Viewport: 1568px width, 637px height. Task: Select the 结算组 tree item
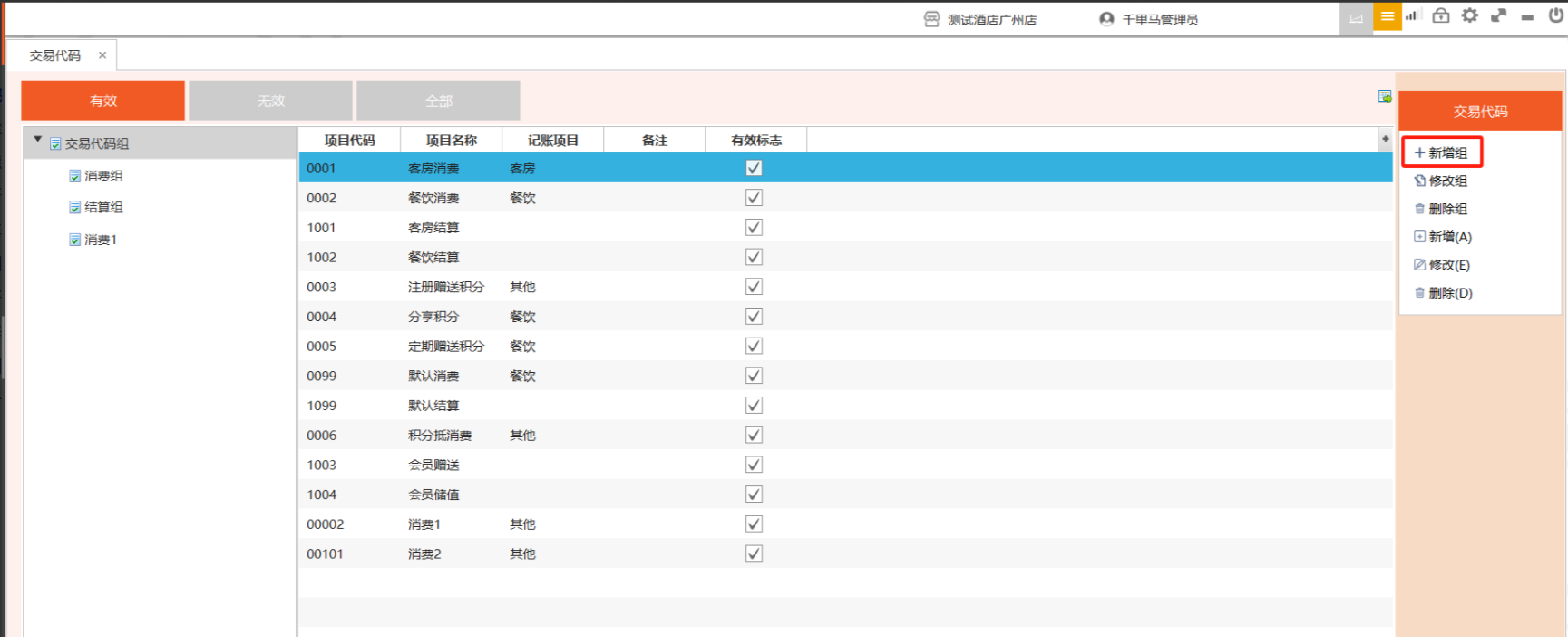click(103, 208)
